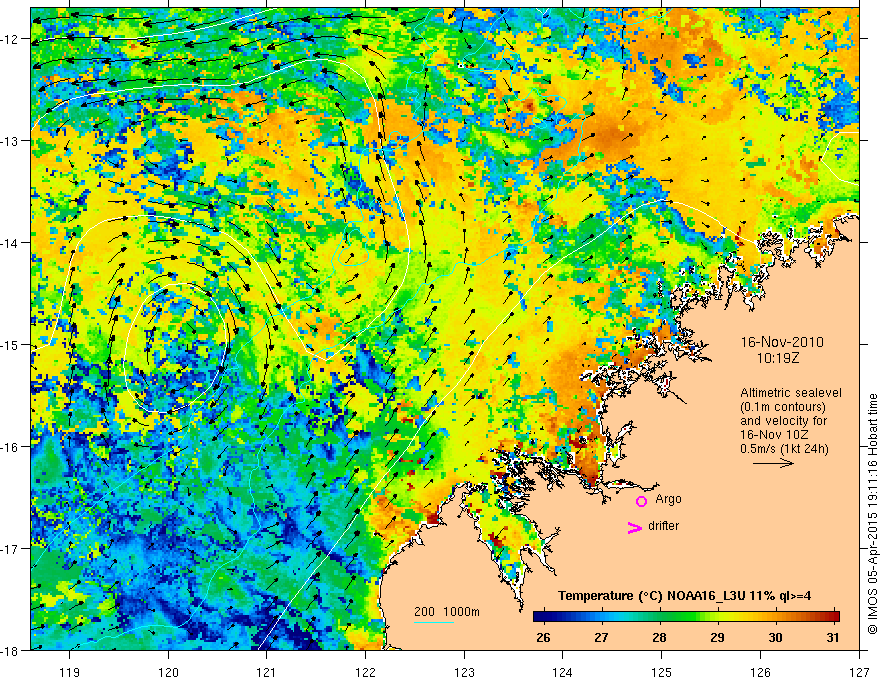Click the date text 16-Nov-2010
Image resolution: width=880 pixels, height=680 pixels.
coord(782,342)
